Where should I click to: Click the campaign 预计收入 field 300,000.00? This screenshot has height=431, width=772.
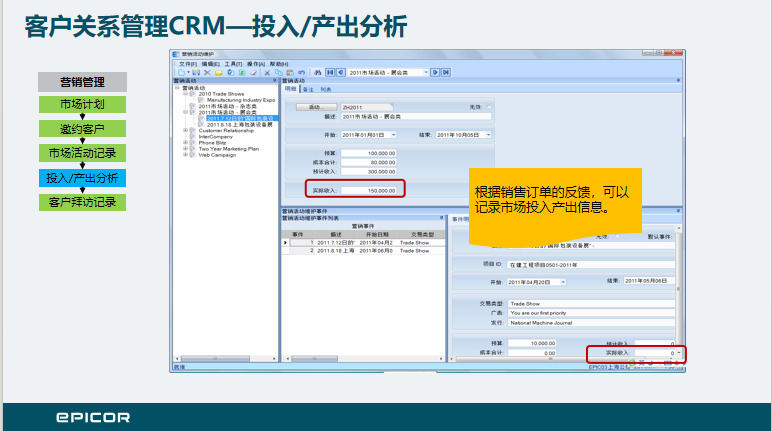point(368,172)
